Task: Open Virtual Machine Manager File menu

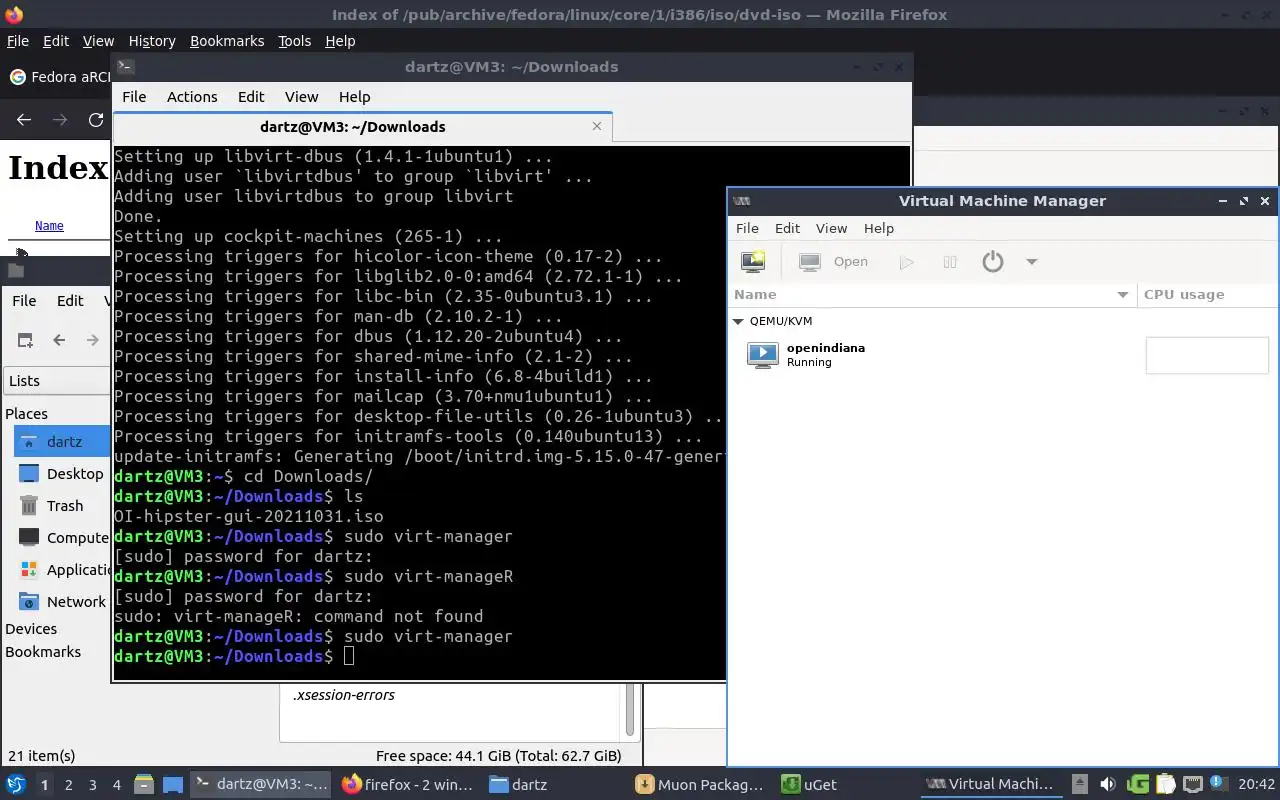Action: pos(747,228)
